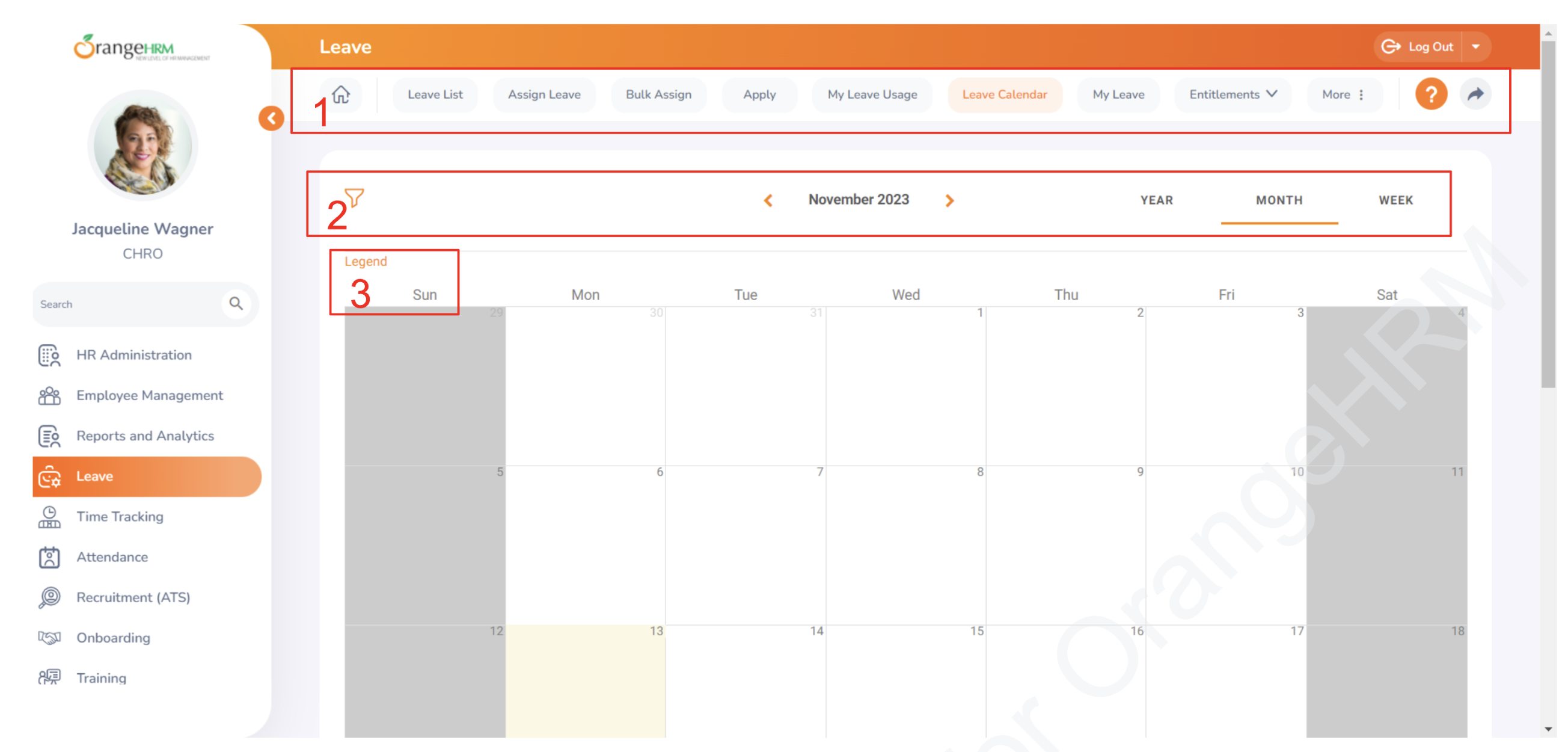Select the November 15 calendar cell
The height and width of the screenshot is (752, 1568).
click(x=905, y=681)
